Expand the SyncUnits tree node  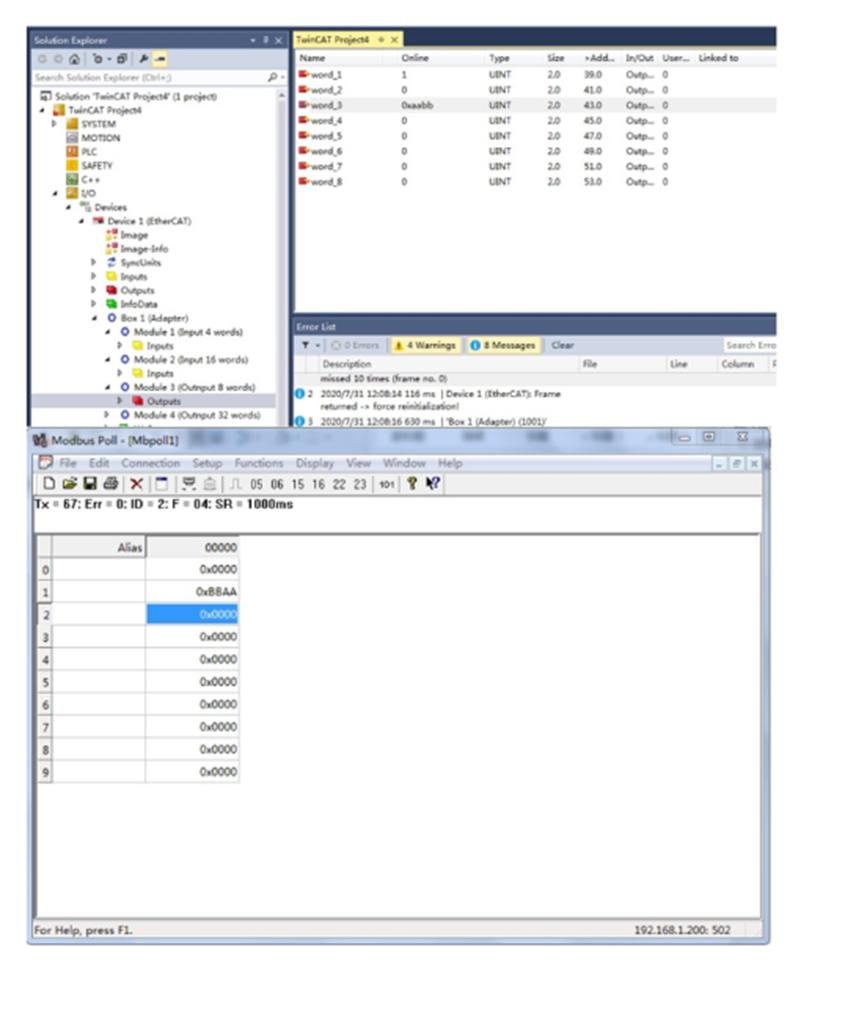click(x=94, y=263)
